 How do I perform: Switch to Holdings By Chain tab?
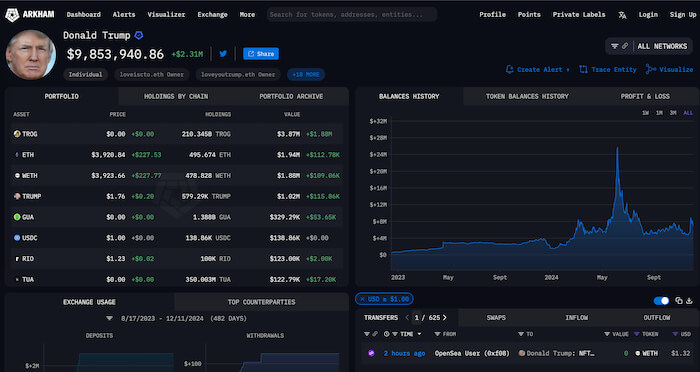point(176,96)
